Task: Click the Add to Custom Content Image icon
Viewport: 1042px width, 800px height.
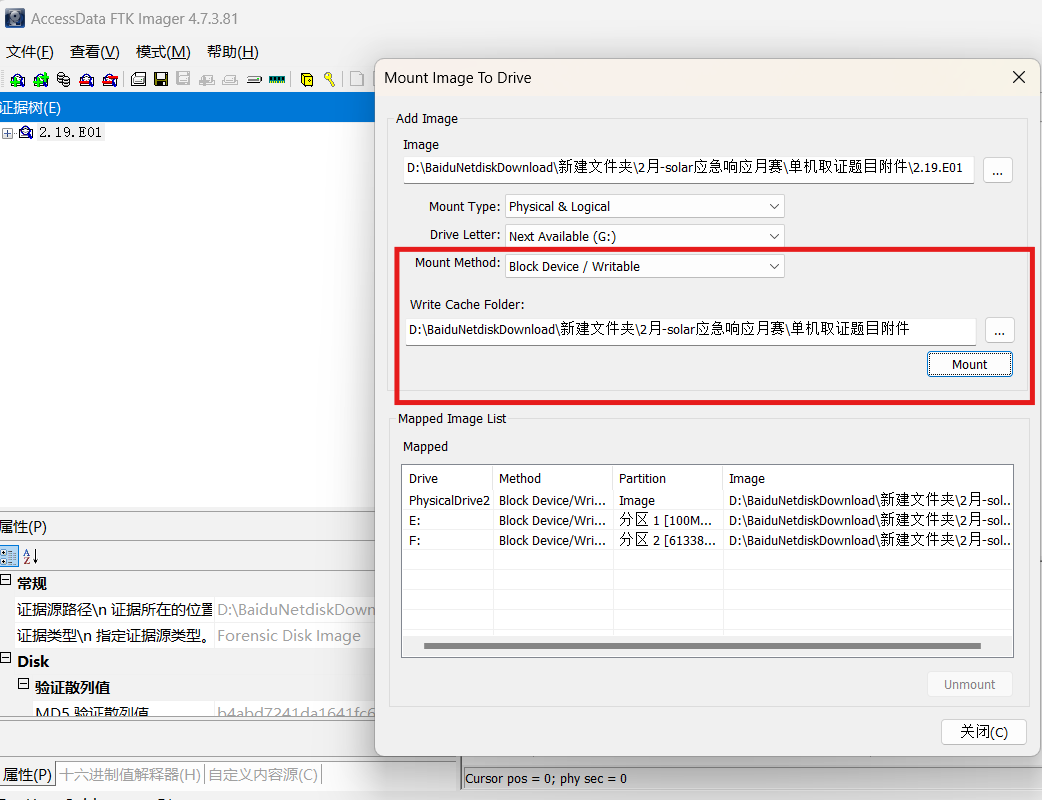Action: coord(207,80)
